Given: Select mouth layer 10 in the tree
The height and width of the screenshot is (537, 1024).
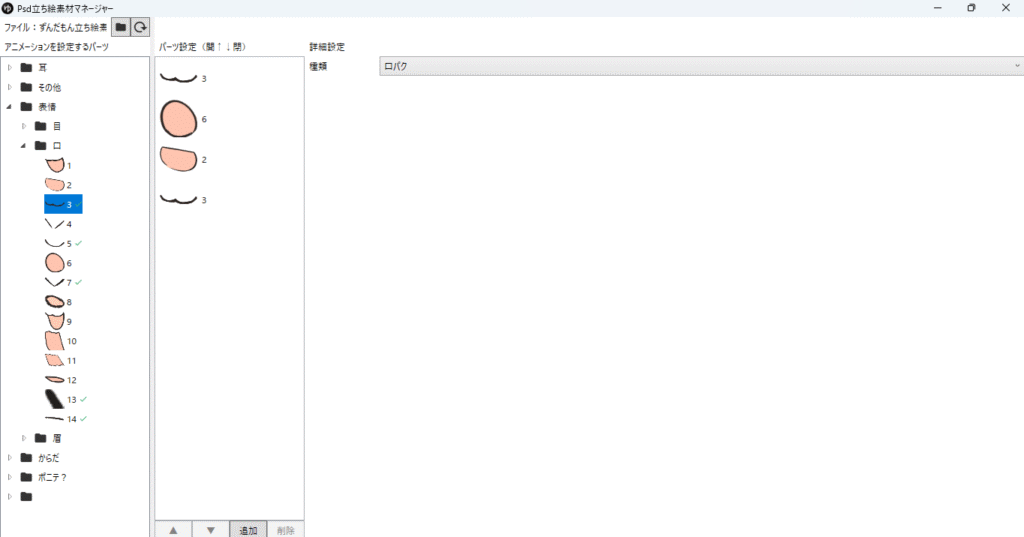Looking at the screenshot, I should click(x=60, y=341).
